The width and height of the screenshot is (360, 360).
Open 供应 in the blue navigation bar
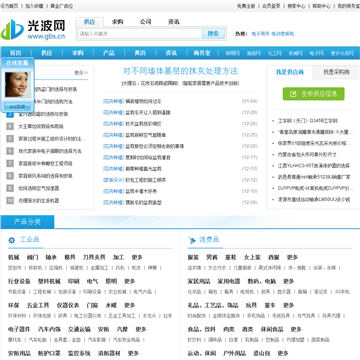click(47, 53)
